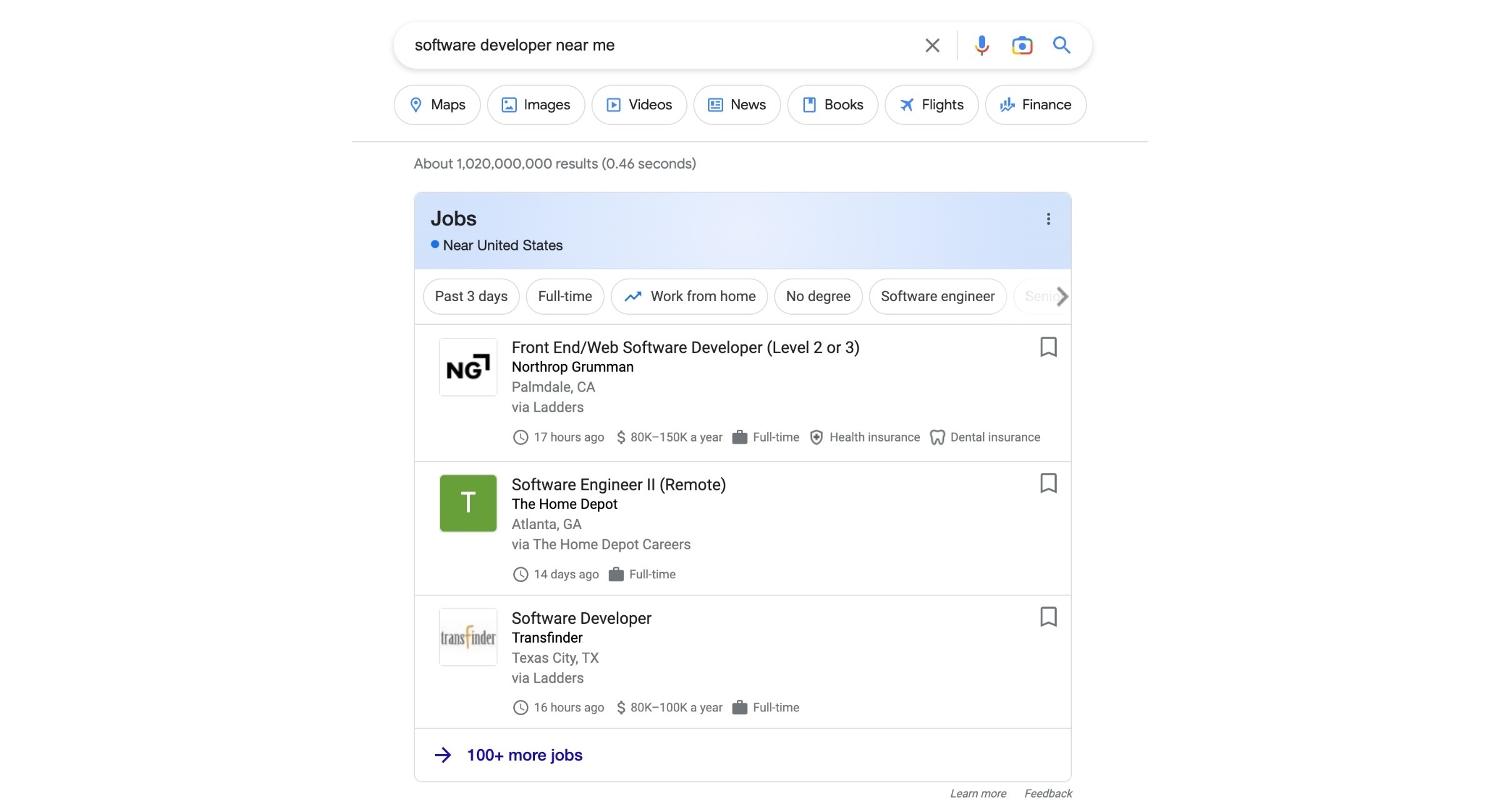Viewport: 1500px width, 812px height.
Task: Filter jobs by No degree
Action: pos(818,296)
